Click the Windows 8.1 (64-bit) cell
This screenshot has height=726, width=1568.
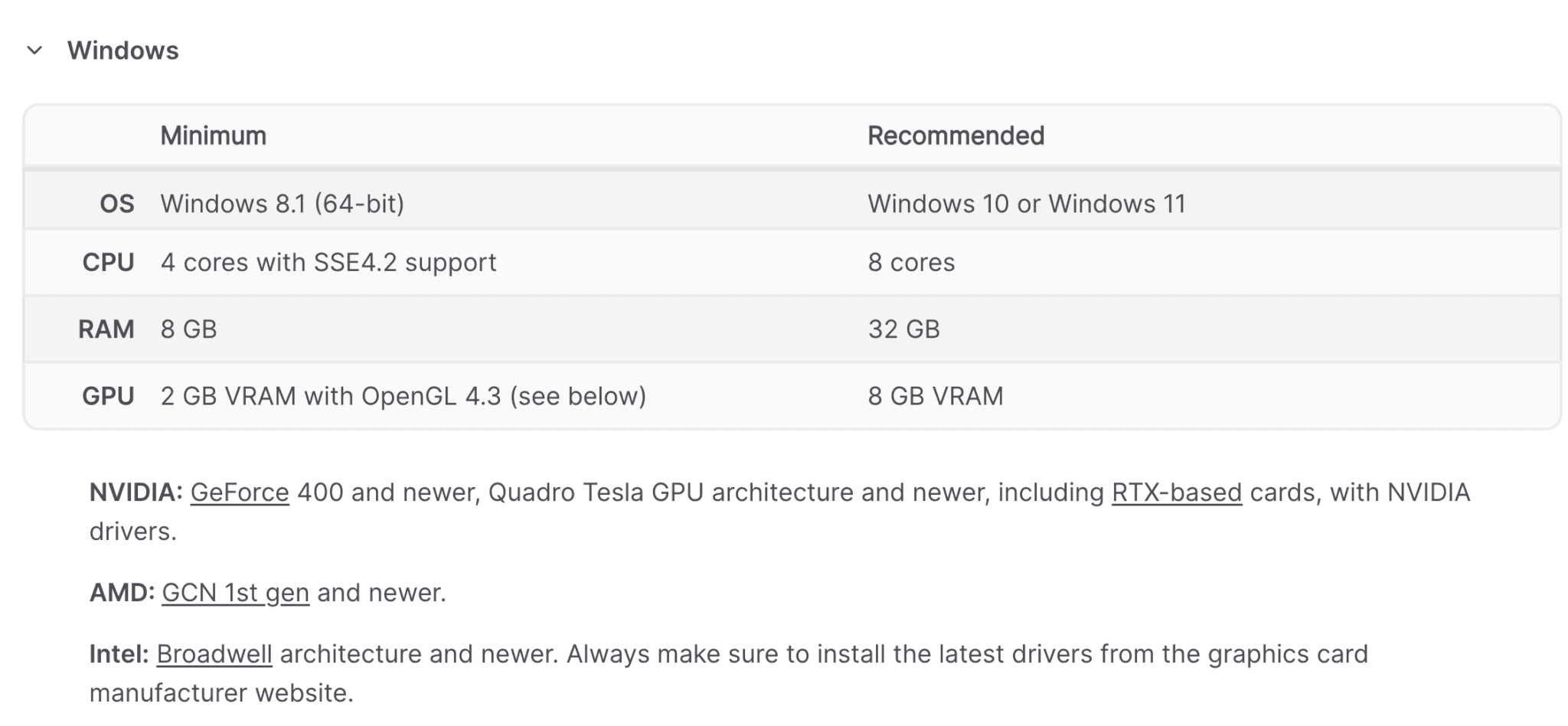pyautogui.click(x=282, y=204)
